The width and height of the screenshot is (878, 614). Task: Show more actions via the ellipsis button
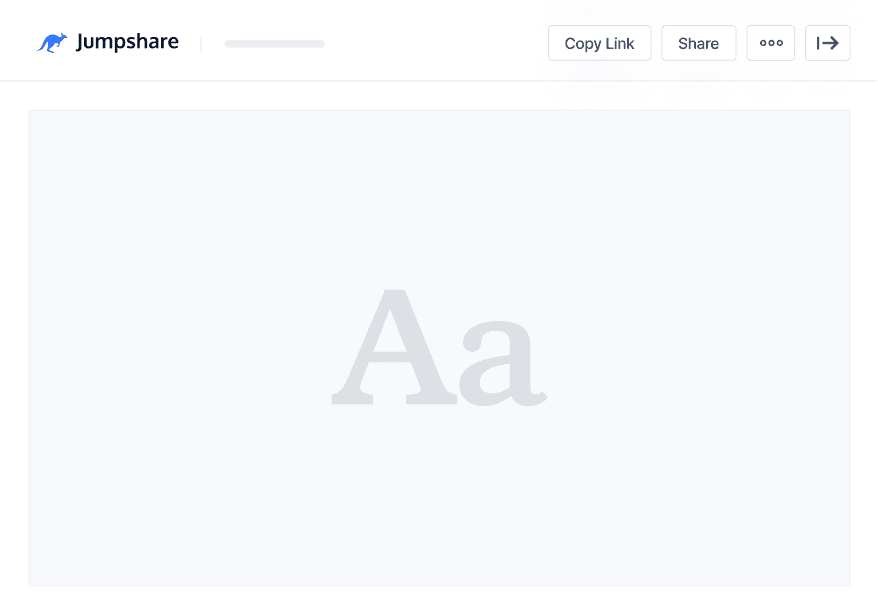770,43
